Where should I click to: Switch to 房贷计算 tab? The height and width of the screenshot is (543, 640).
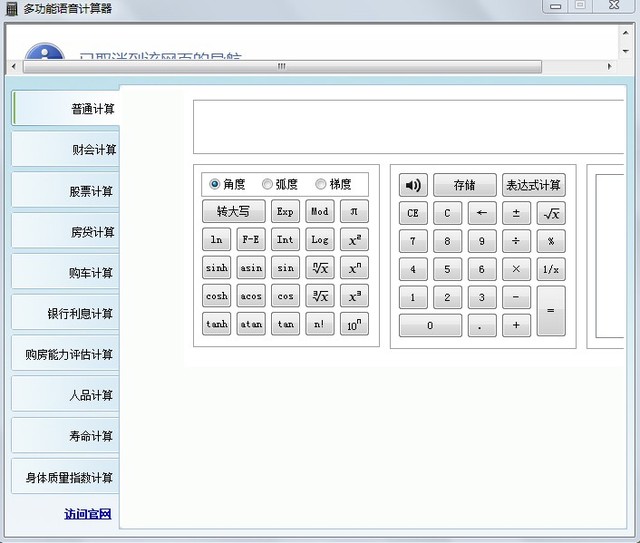(66, 232)
